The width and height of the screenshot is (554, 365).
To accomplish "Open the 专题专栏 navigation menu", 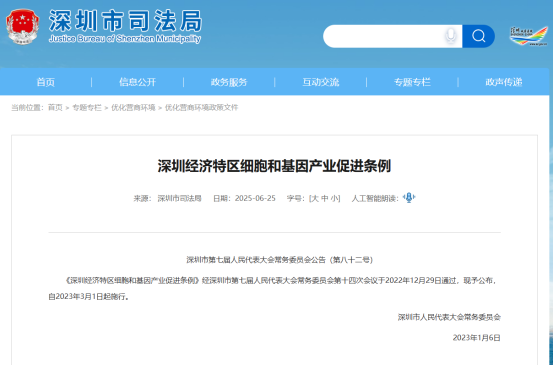I will click(412, 82).
